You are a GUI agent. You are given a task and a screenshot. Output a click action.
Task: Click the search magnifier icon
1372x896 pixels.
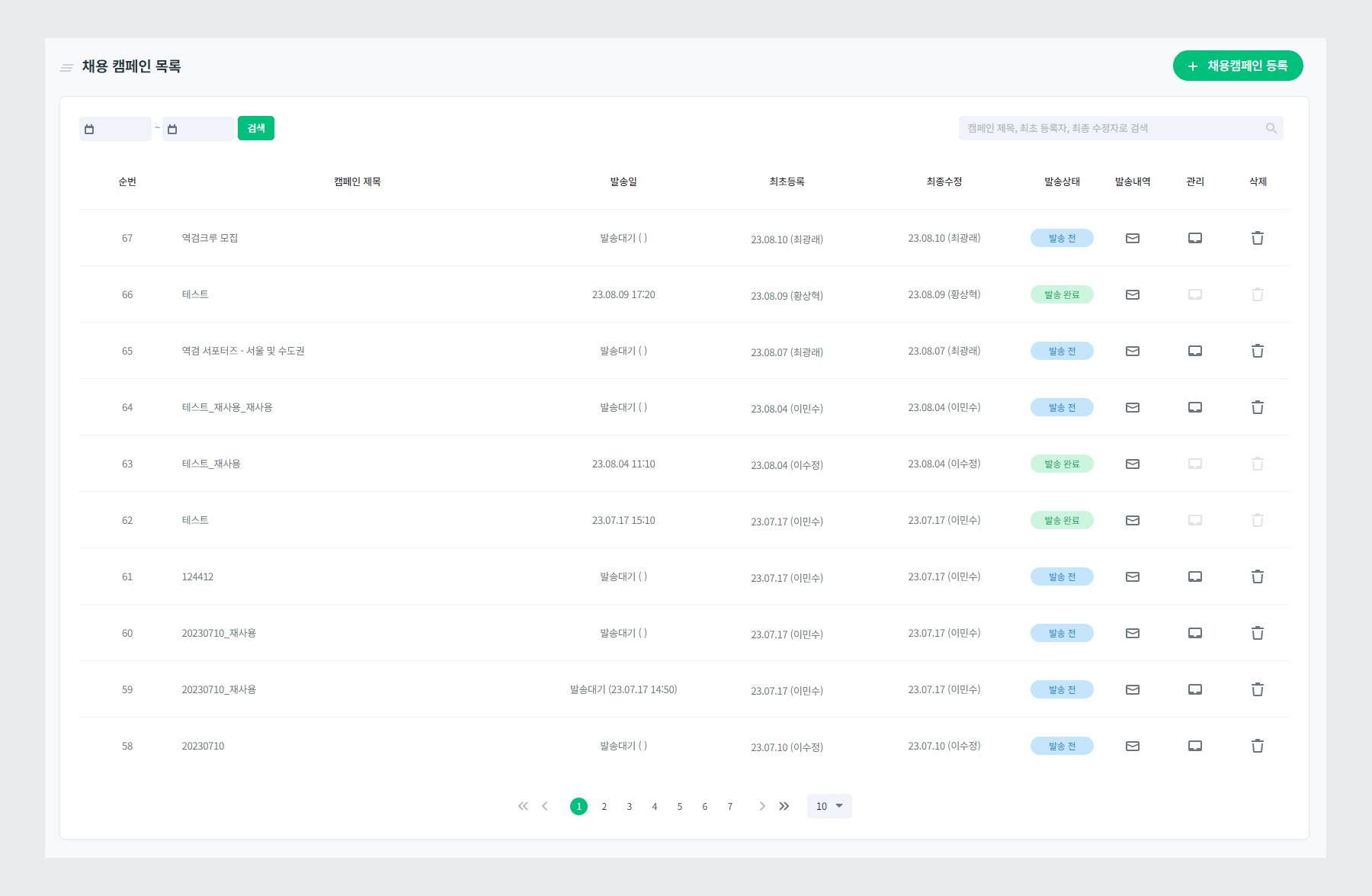coord(1271,128)
